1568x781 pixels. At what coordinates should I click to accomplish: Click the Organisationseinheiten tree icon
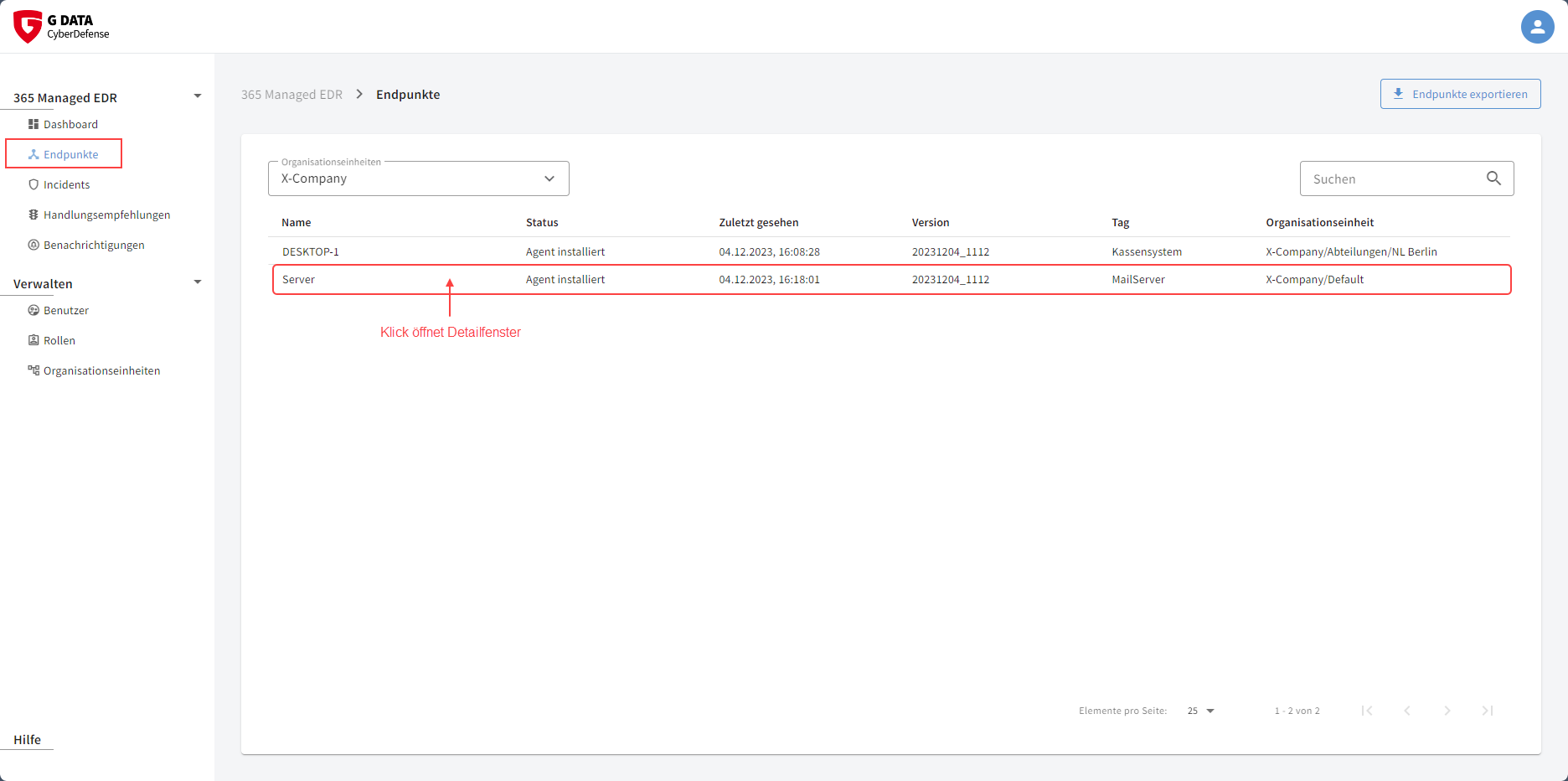tap(34, 370)
